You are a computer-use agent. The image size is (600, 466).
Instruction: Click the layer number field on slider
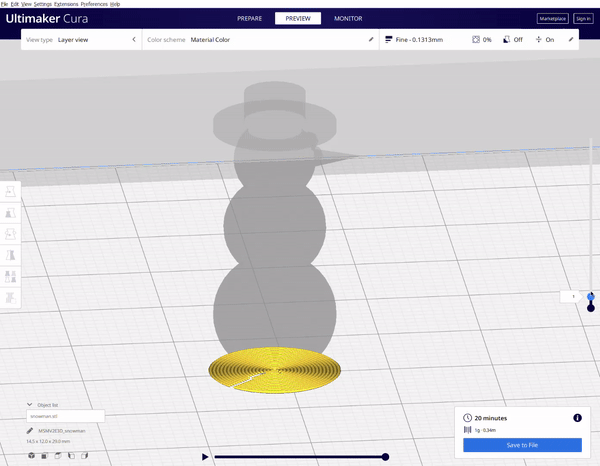click(x=573, y=296)
